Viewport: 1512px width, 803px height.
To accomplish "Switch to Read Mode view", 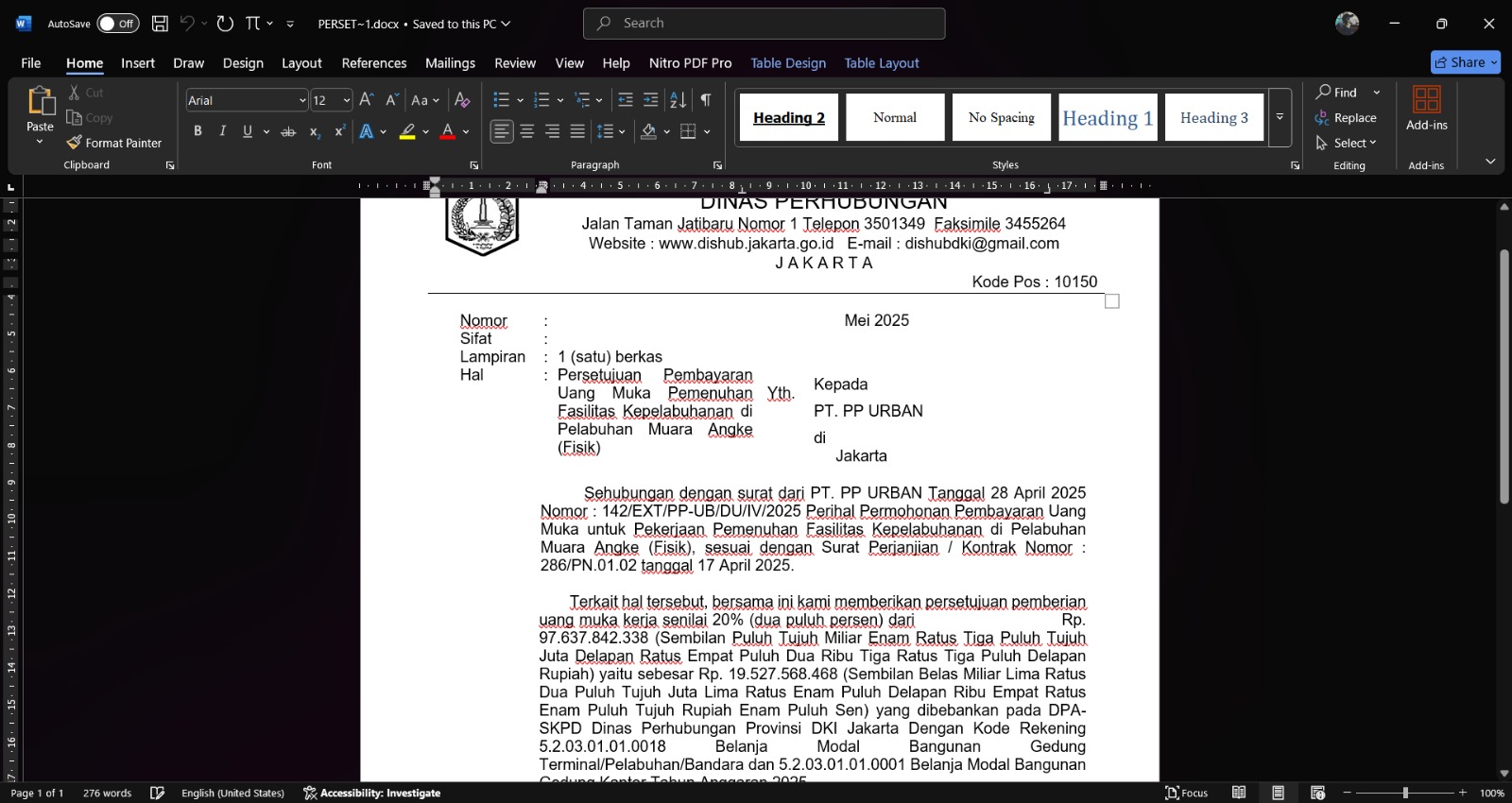I will (x=1239, y=793).
